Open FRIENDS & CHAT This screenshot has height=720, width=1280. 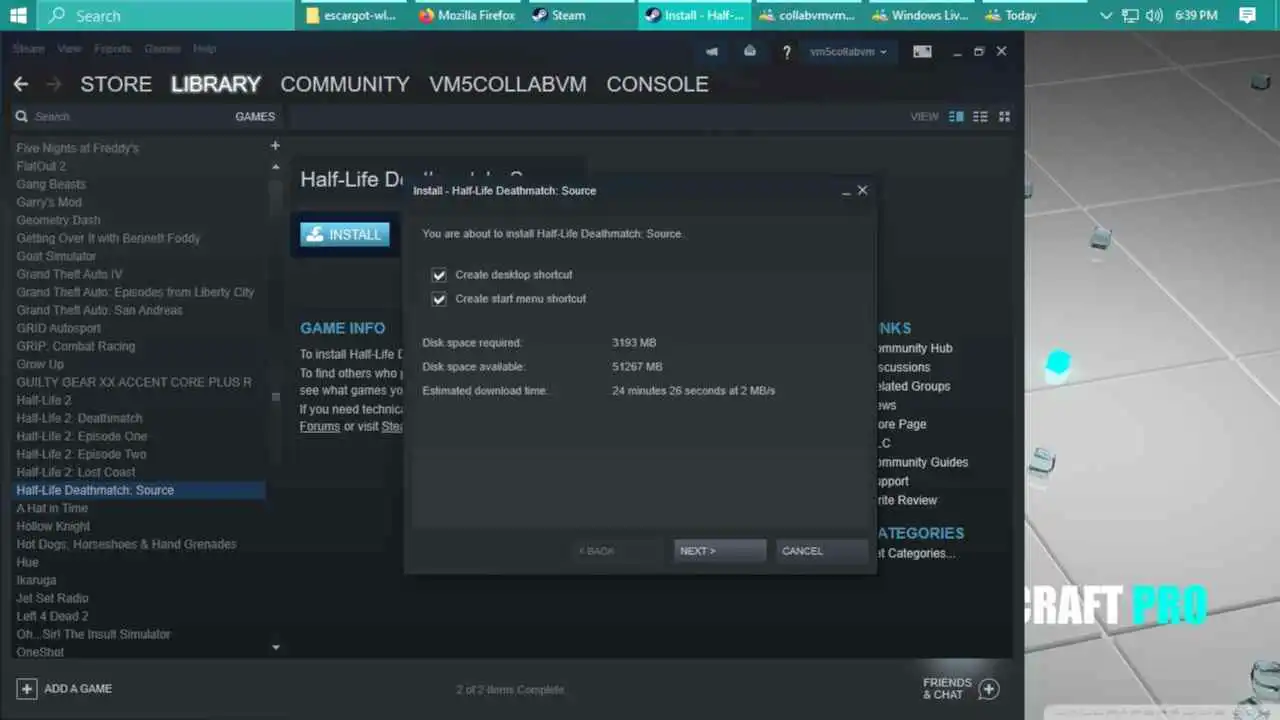point(947,688)
